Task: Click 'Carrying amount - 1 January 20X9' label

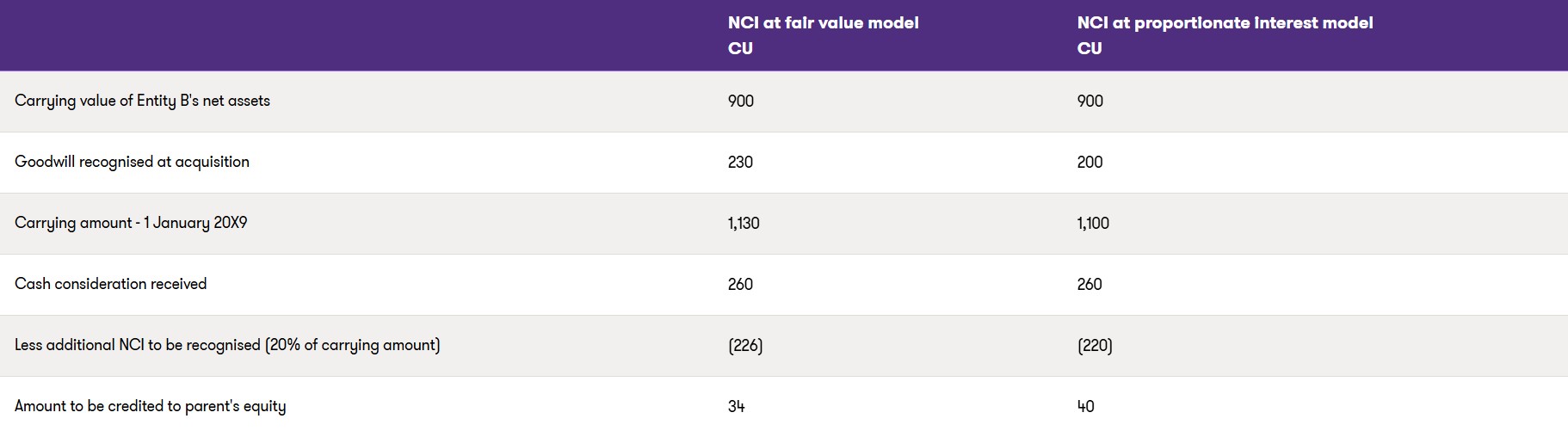Action: 131,223
